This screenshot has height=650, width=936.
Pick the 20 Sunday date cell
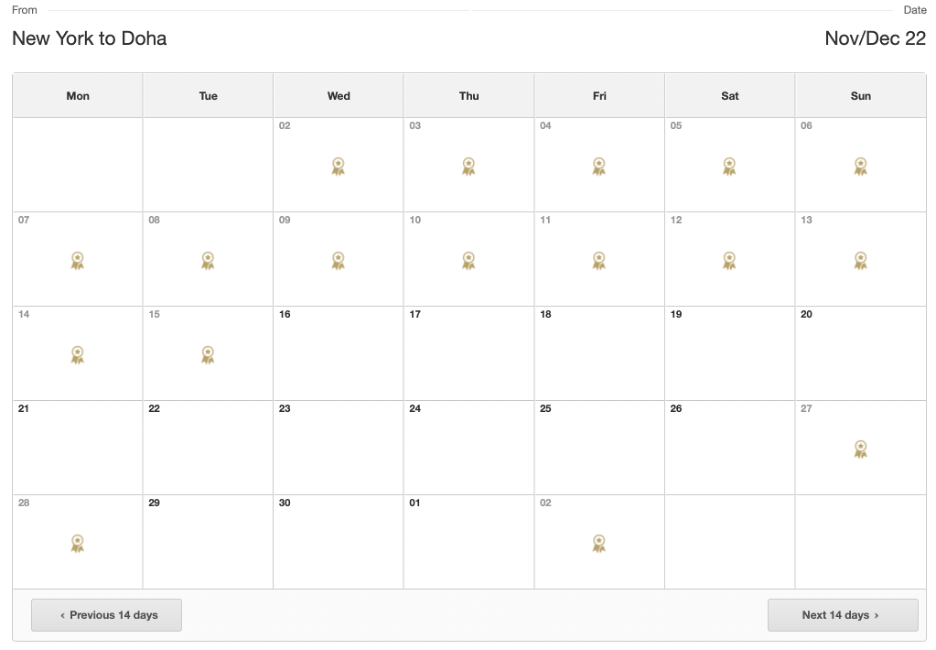click(x=860, y=353)
